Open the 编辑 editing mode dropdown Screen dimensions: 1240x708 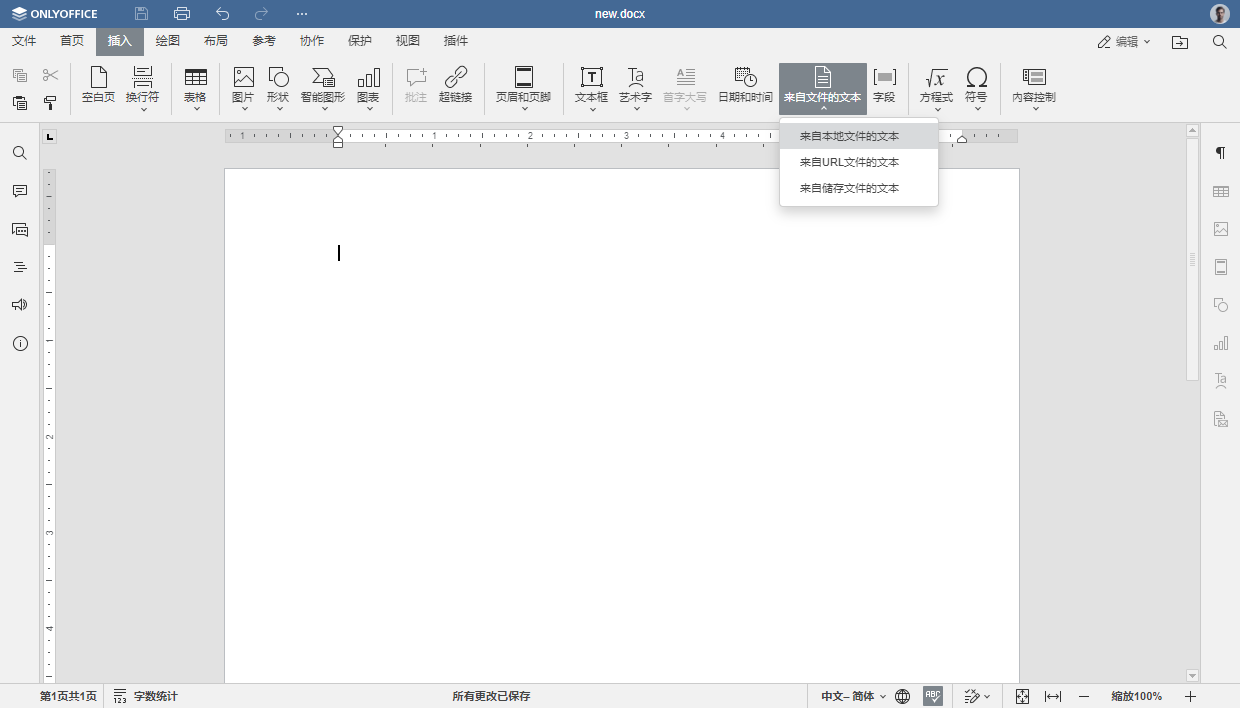pyautogui.click(x=1124, y=42)
